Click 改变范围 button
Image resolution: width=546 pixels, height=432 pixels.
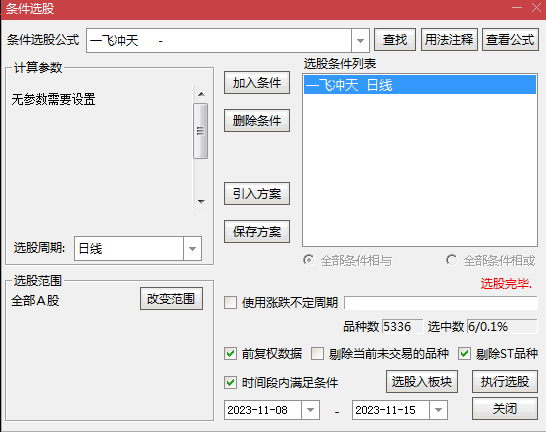(x=171, y=299)
